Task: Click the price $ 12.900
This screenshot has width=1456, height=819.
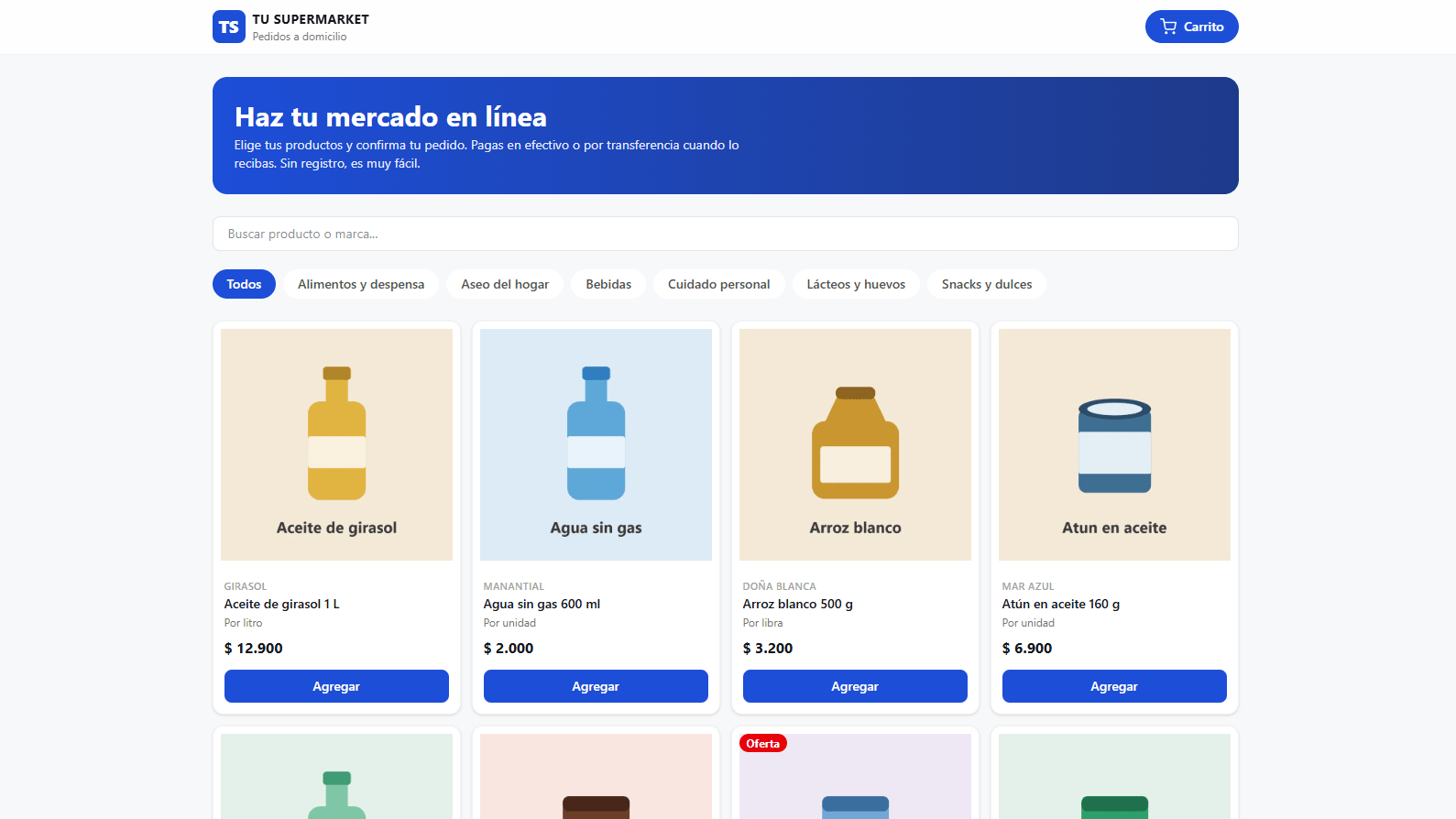Action: (x=253, y=648)
